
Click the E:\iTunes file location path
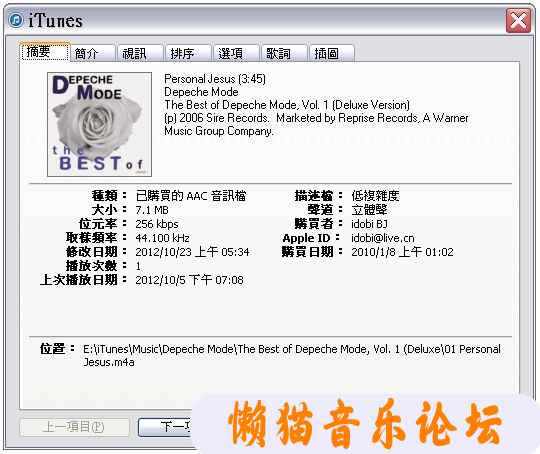tap(292, 355)
